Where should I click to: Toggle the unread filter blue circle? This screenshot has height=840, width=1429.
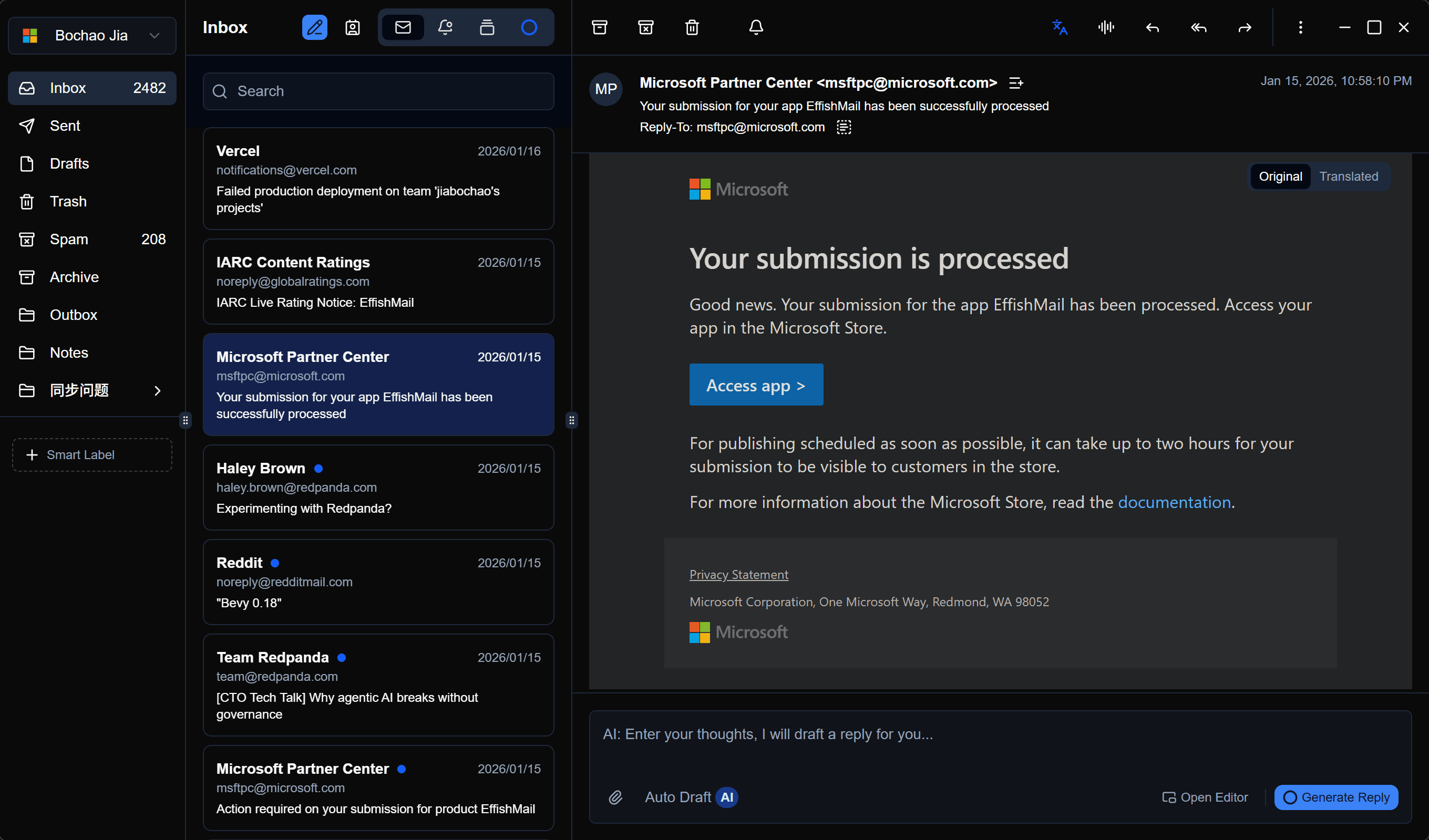pyautogui.click(x=529, y=27)
